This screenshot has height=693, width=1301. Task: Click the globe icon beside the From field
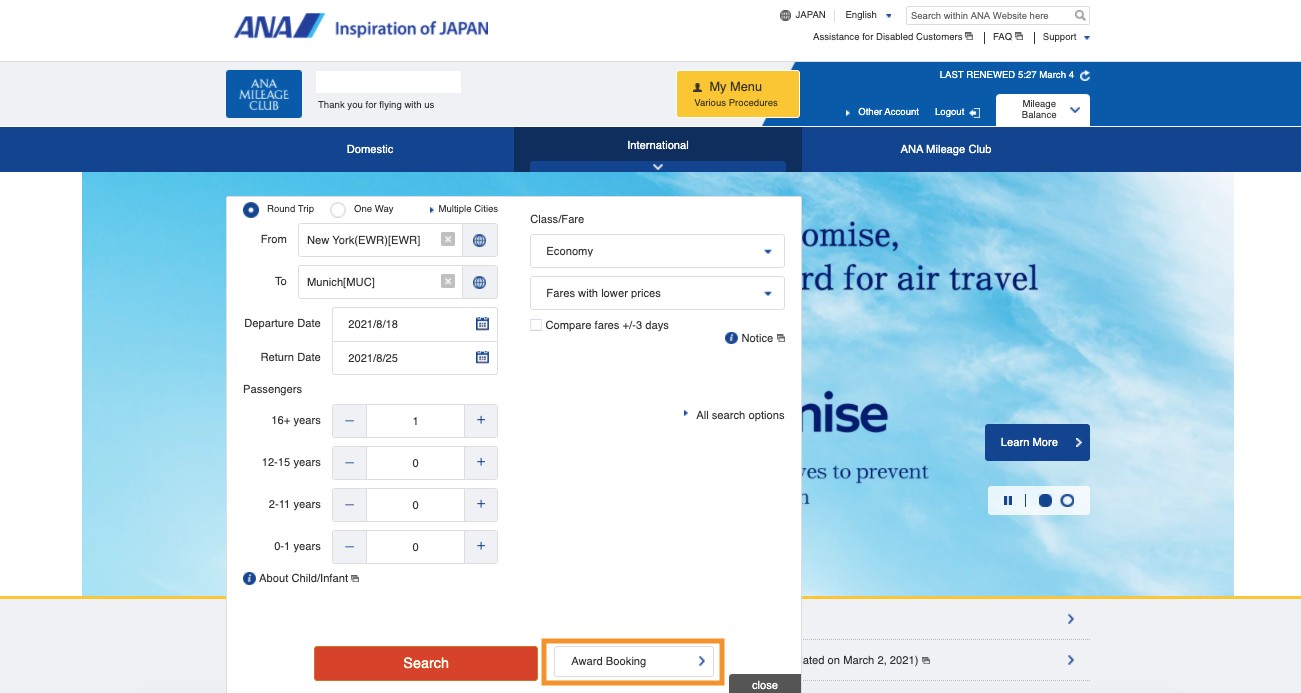tap(480, 240)
